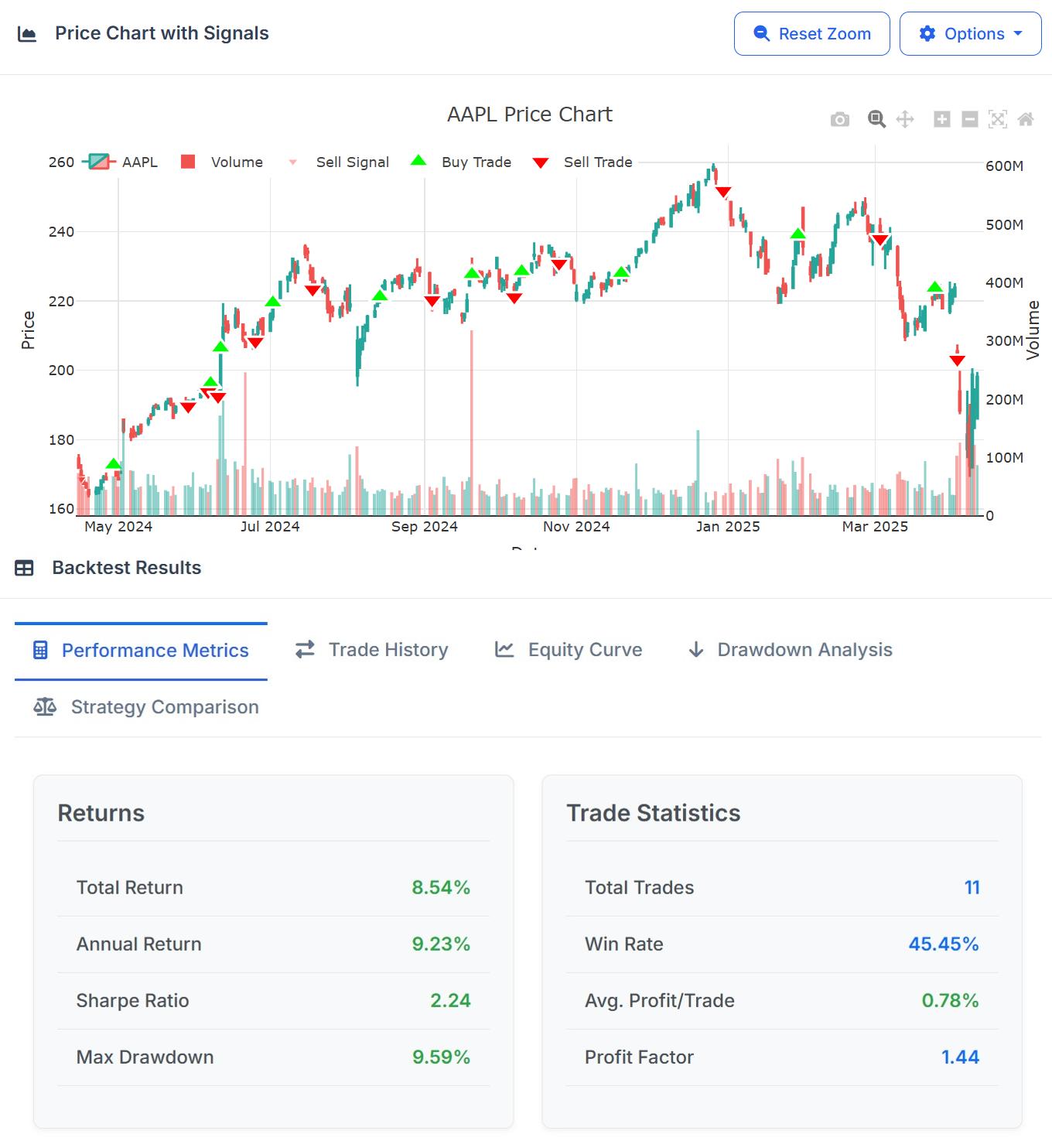Select the camera icon to download chart image
The width and height of the screenshot is (1052, 1148).
(x=839, y=119)
